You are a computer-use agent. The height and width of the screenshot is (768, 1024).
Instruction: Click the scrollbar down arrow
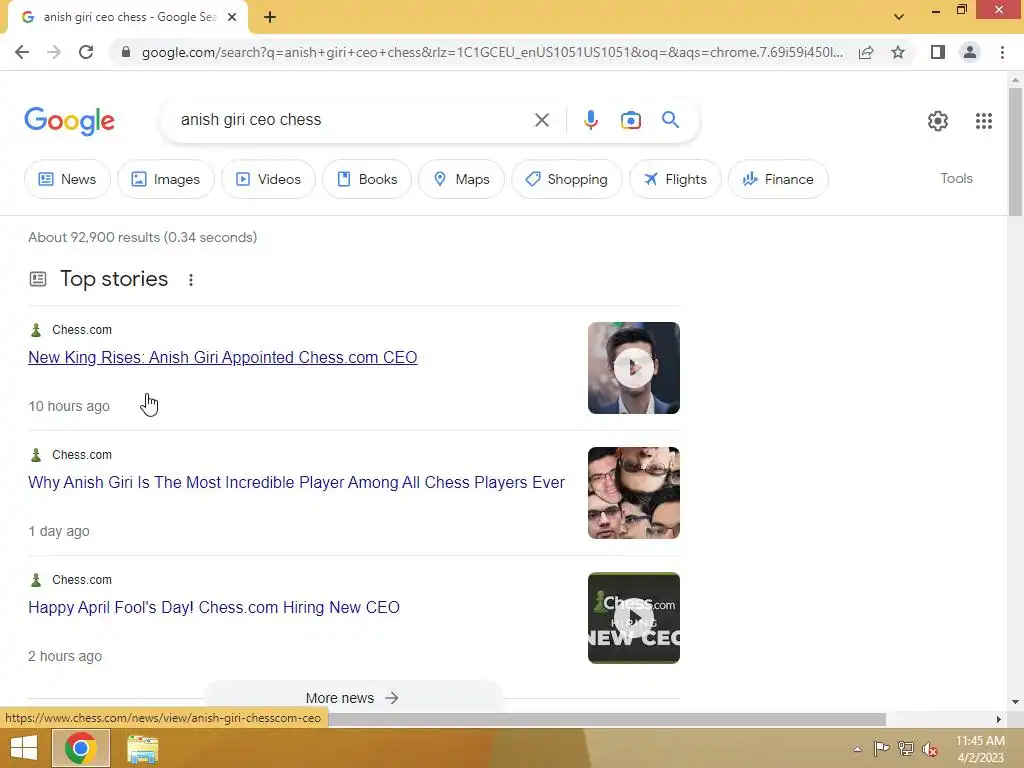[x=1015, y=702]
